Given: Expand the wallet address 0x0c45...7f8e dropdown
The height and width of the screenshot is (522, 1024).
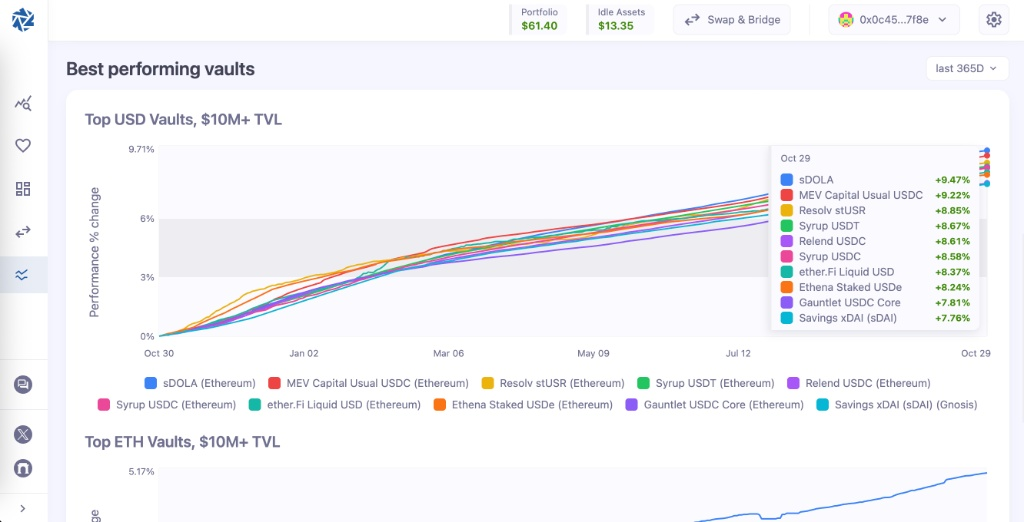Looking at the screenshot, I should (893, 20).
